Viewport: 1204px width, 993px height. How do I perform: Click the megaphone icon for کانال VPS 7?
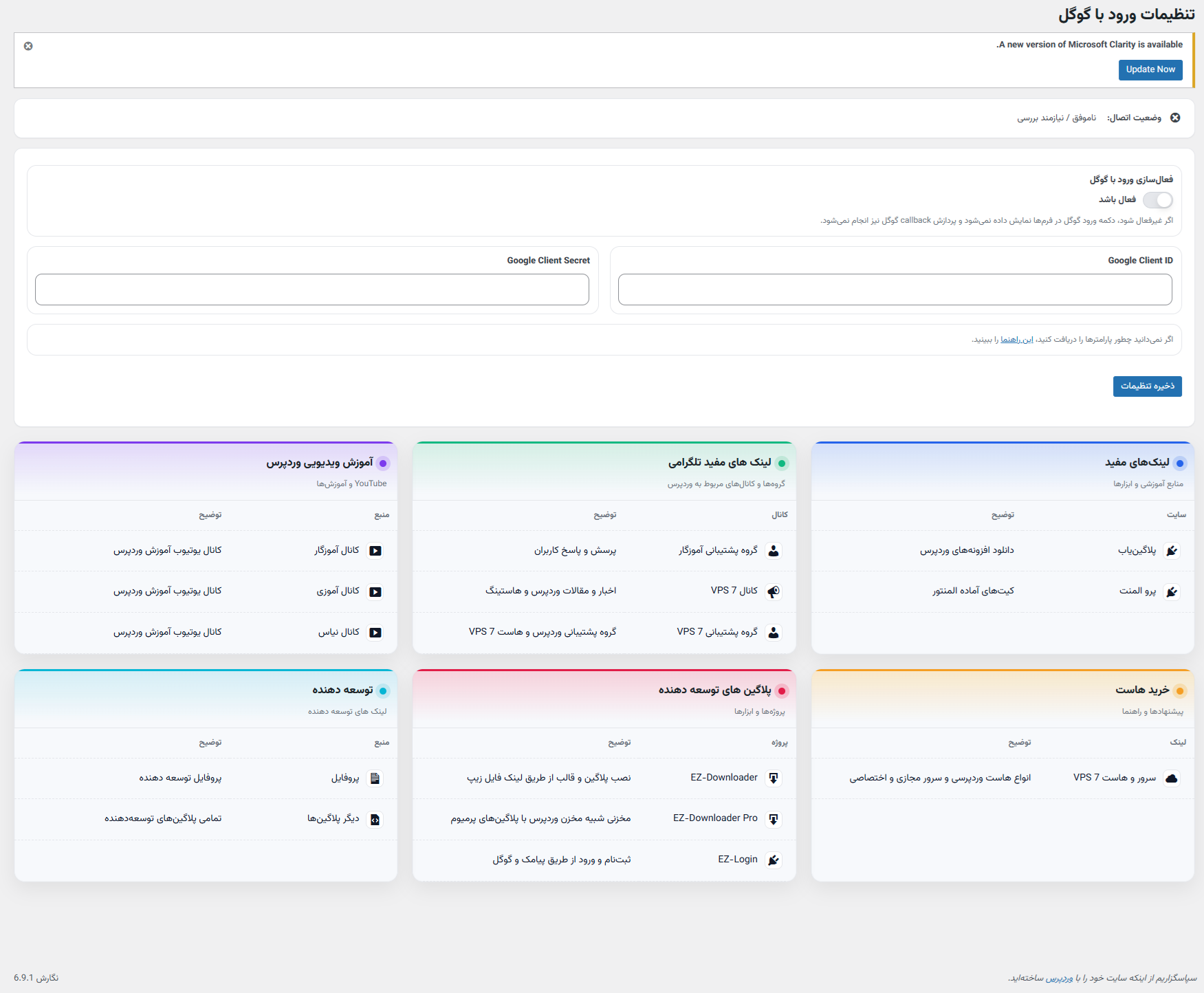774,591
